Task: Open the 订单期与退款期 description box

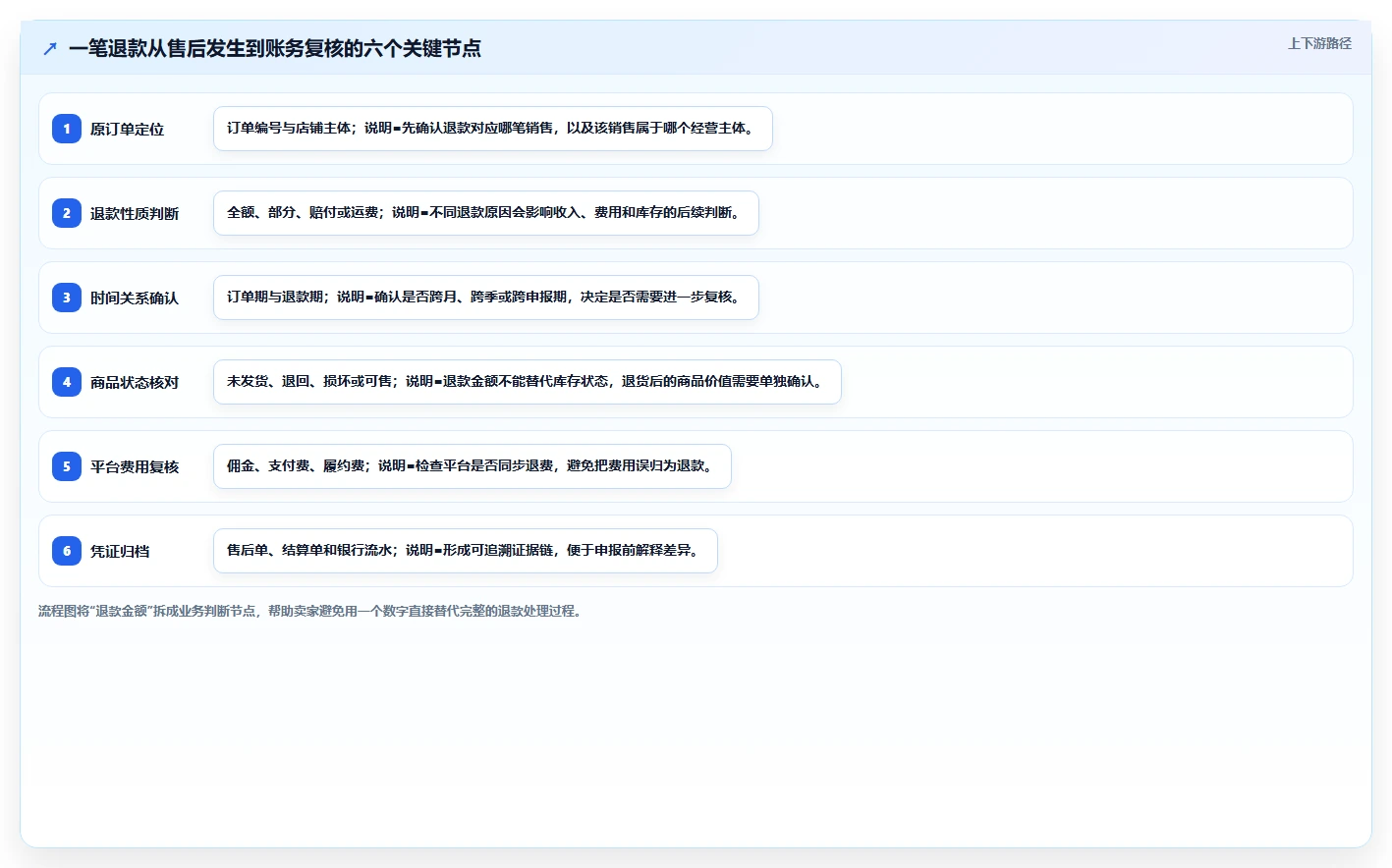Action: (486, 298)
